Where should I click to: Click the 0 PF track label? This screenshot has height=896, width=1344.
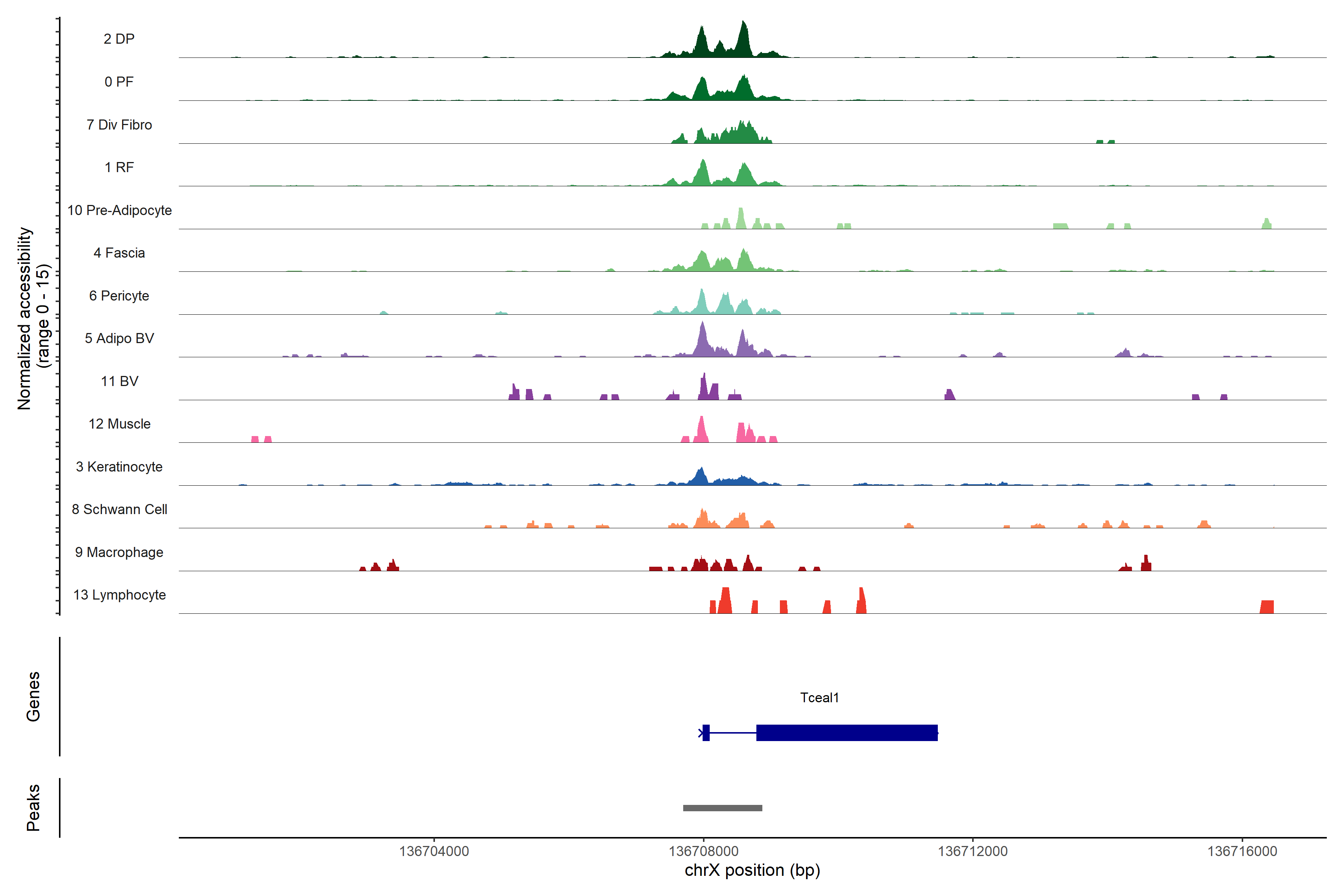point(119,82)
